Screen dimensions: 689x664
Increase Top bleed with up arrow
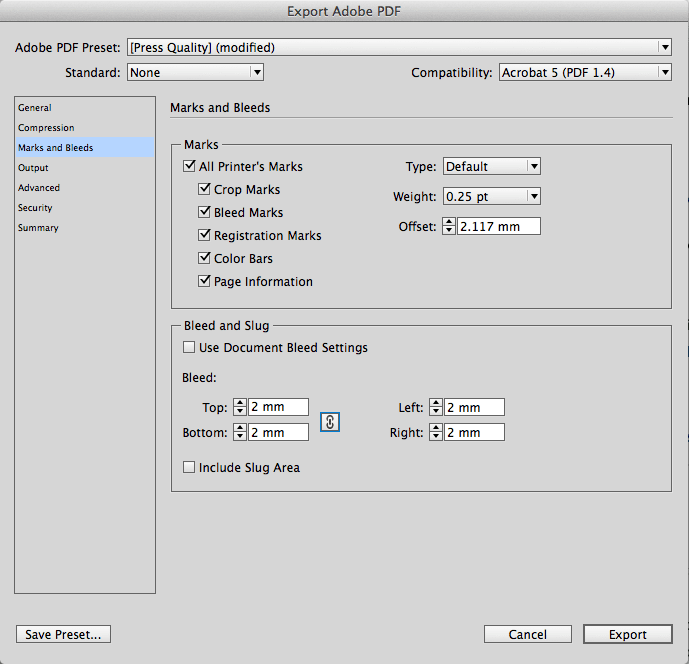tap(239, 403)
